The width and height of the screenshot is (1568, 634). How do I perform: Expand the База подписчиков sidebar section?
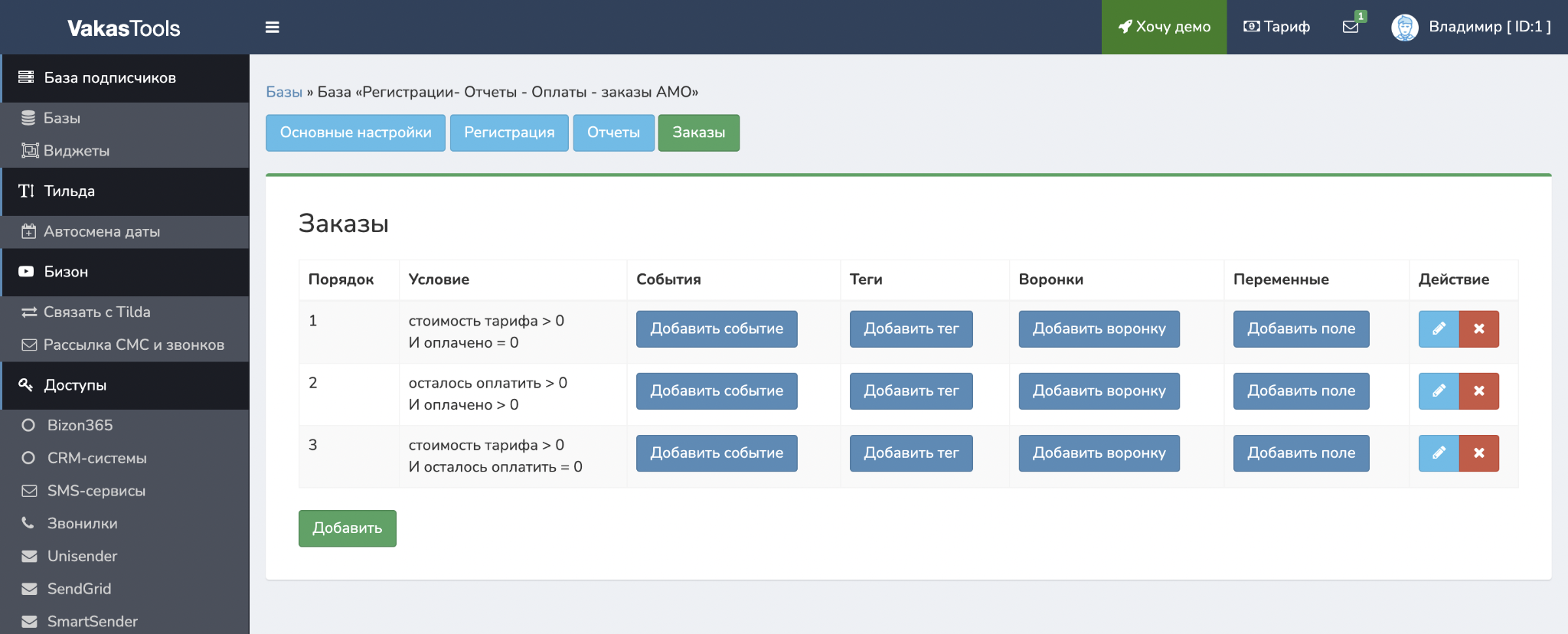click(109, 78)
